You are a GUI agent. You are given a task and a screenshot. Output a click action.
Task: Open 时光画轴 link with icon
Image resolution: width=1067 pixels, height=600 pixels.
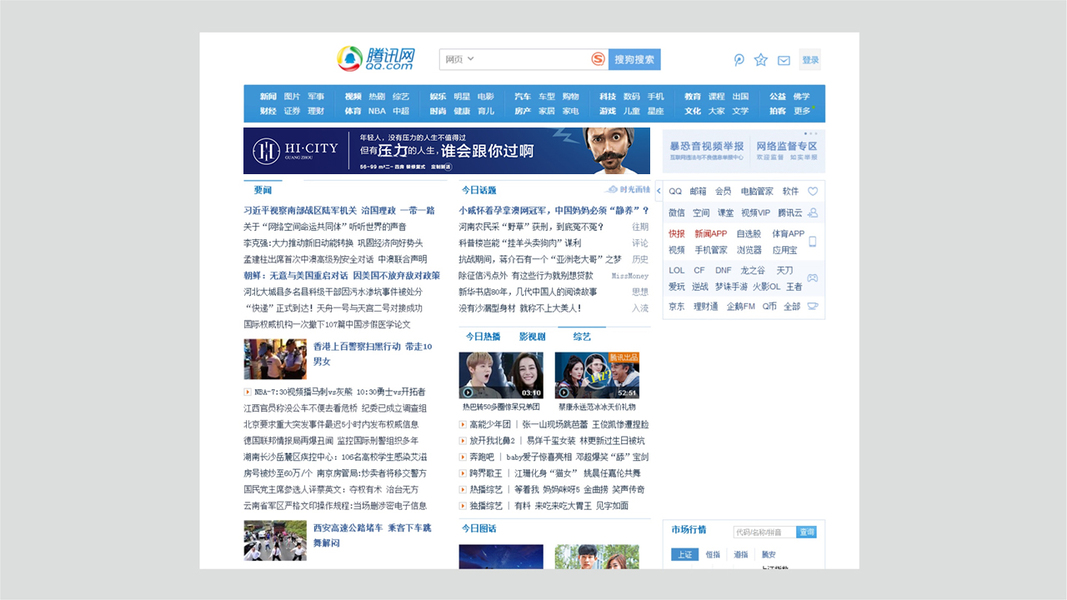(x=629, y=189)
